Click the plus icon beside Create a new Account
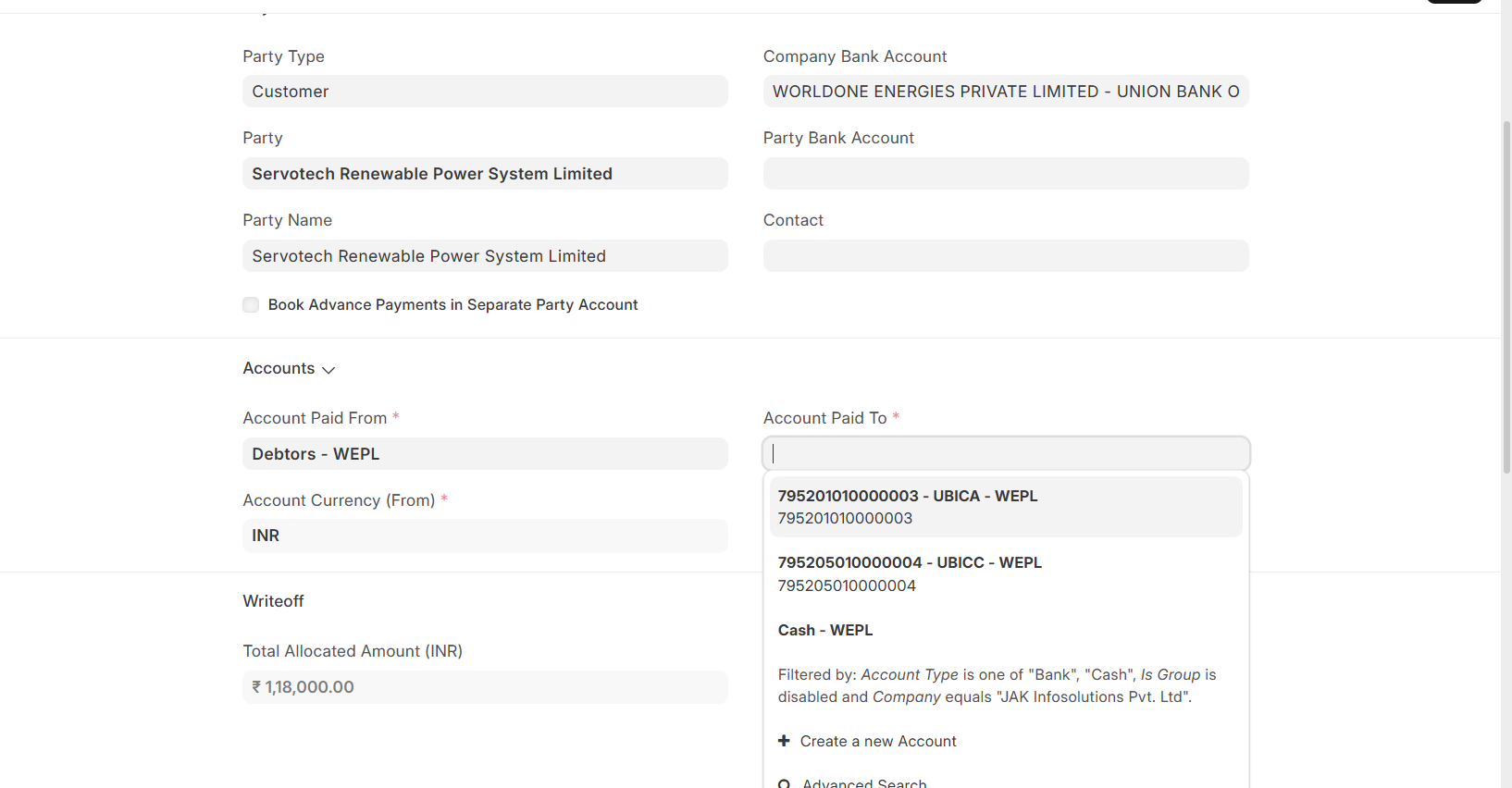Viewport: 1512px width, 788px height. tap(784, 741)
